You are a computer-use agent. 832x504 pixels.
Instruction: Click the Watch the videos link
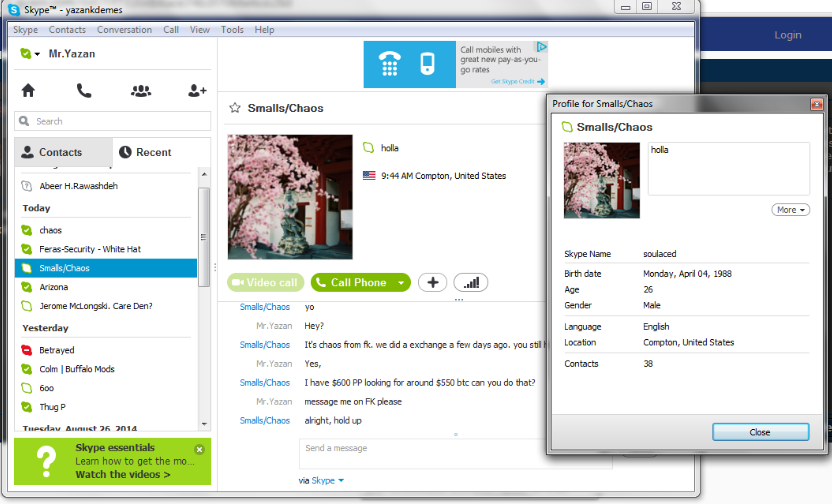click(123, 474)
